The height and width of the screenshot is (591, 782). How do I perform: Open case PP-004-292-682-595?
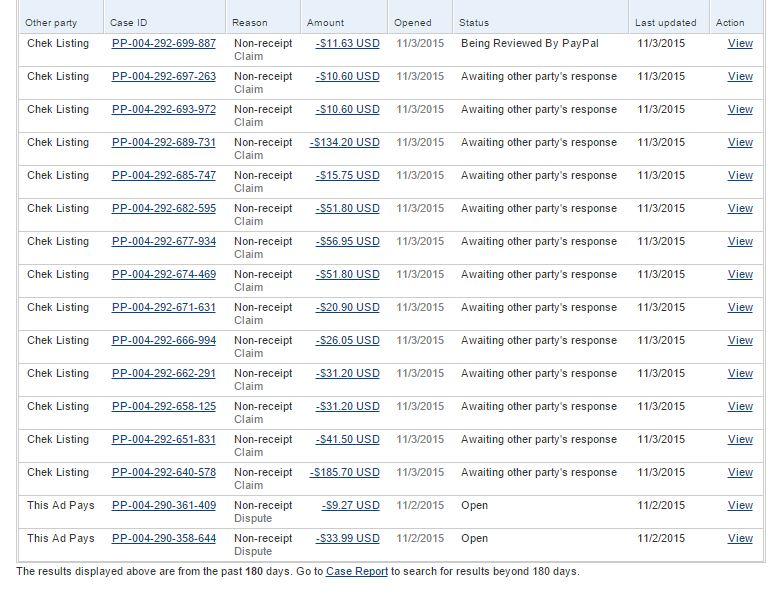pos(164,208)
